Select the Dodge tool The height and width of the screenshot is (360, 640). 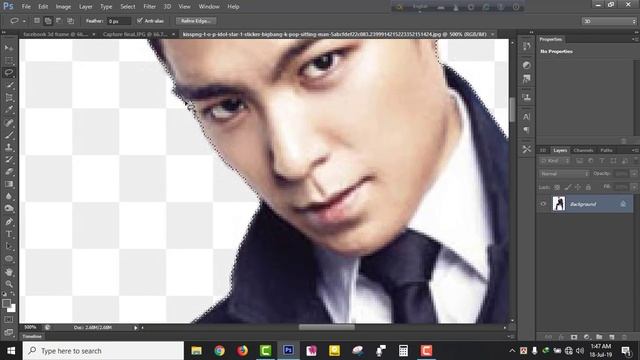click(9, 209)
